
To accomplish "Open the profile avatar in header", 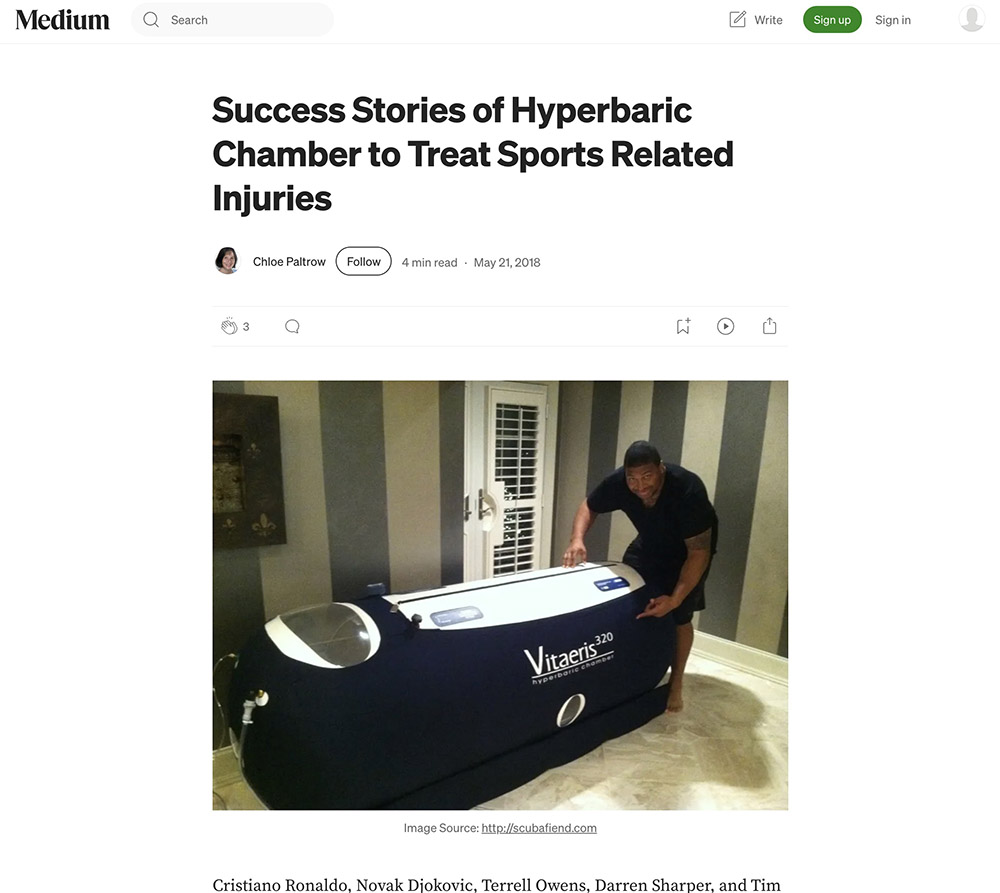I will tap(971, 19).
